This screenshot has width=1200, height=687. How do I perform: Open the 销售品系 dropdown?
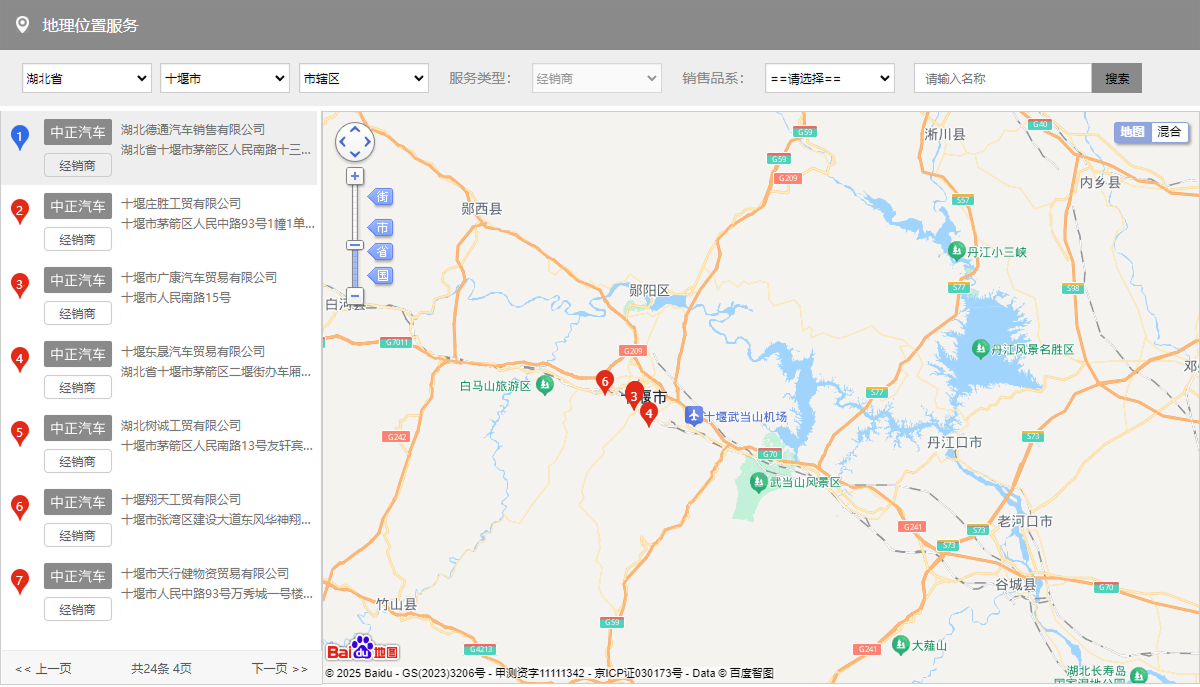pyautogui.click(x=830, y=78)
